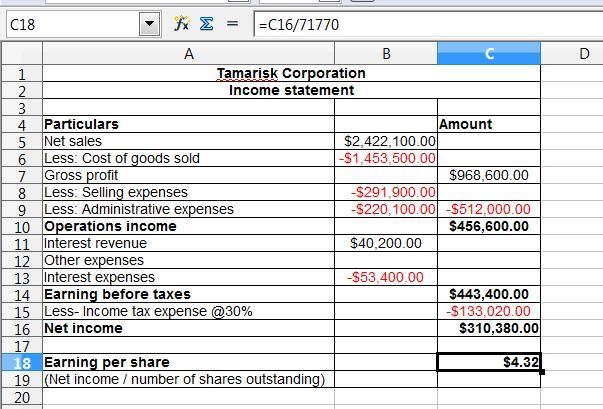This screenshot has height=409, width=603.
Task: Select the -$1,453,500.00 cell
Action: click(386, 158)
